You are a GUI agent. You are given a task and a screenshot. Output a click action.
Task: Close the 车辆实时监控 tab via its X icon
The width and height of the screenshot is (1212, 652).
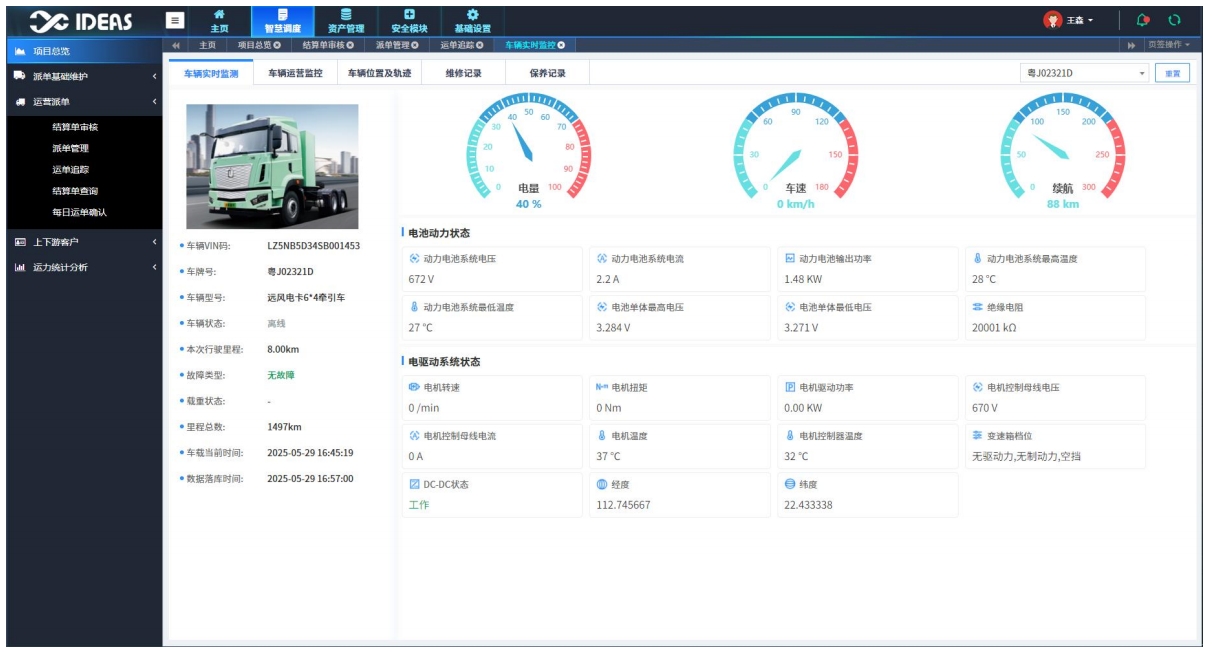(561, 46)
